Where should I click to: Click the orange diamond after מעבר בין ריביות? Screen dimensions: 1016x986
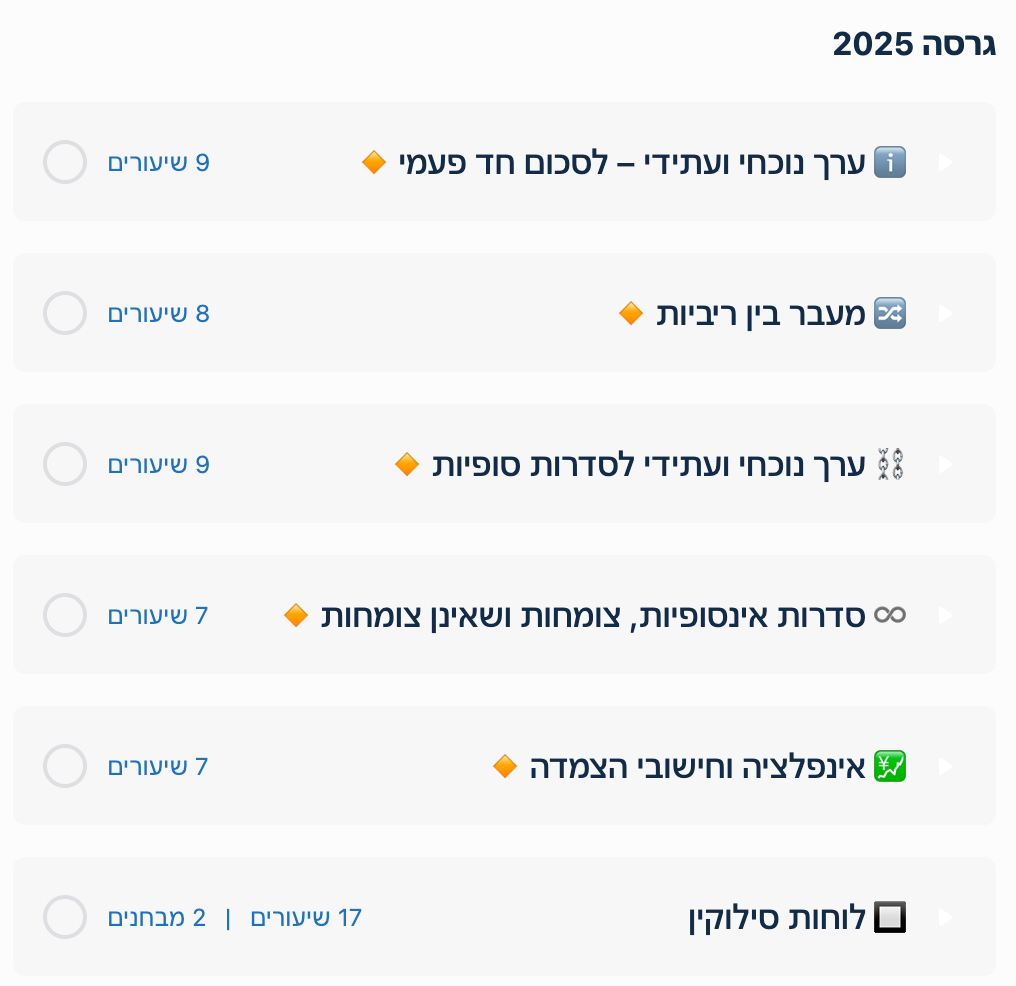pyautogui.click(x=631, y=313)
